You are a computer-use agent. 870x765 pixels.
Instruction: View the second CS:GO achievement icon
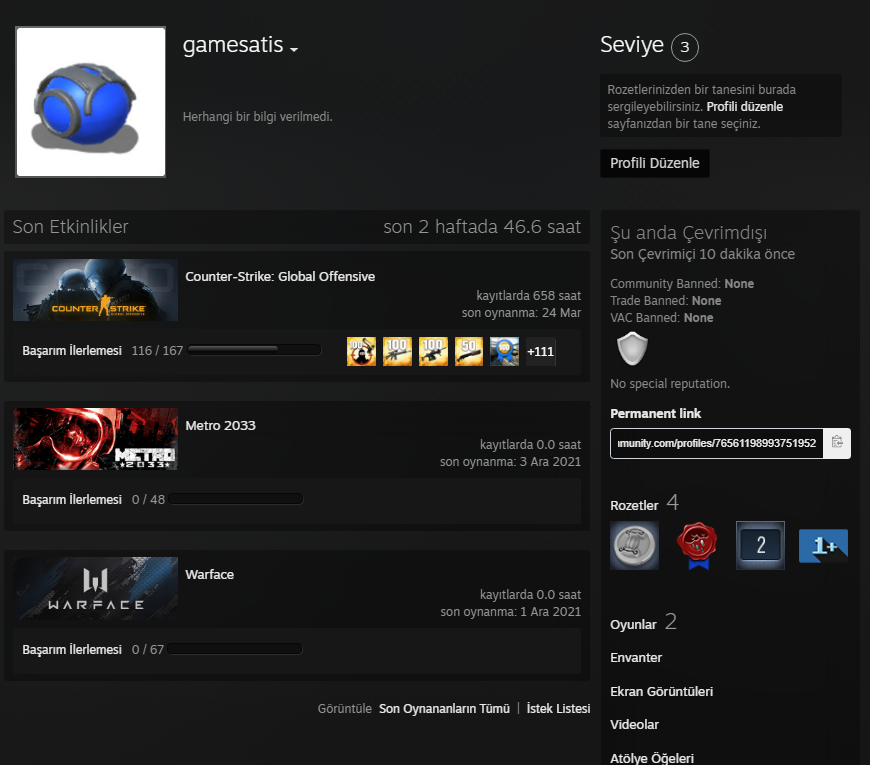397,351
